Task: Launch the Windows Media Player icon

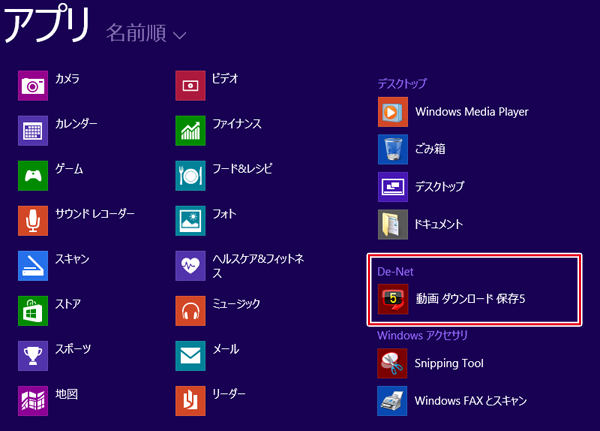Action: (393, 112)
